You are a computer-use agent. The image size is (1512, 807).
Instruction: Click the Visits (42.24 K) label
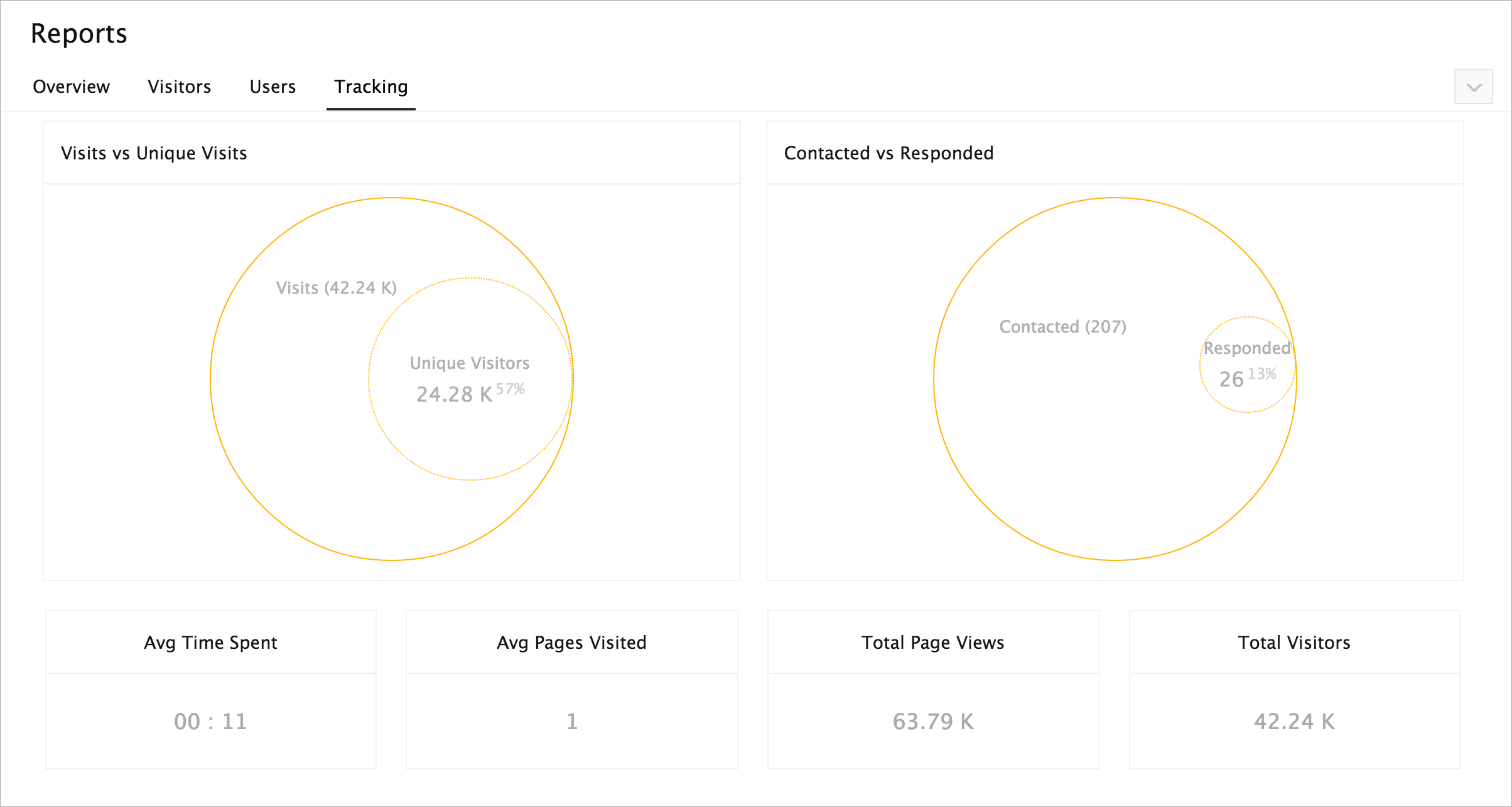click(x=337, y=287)
